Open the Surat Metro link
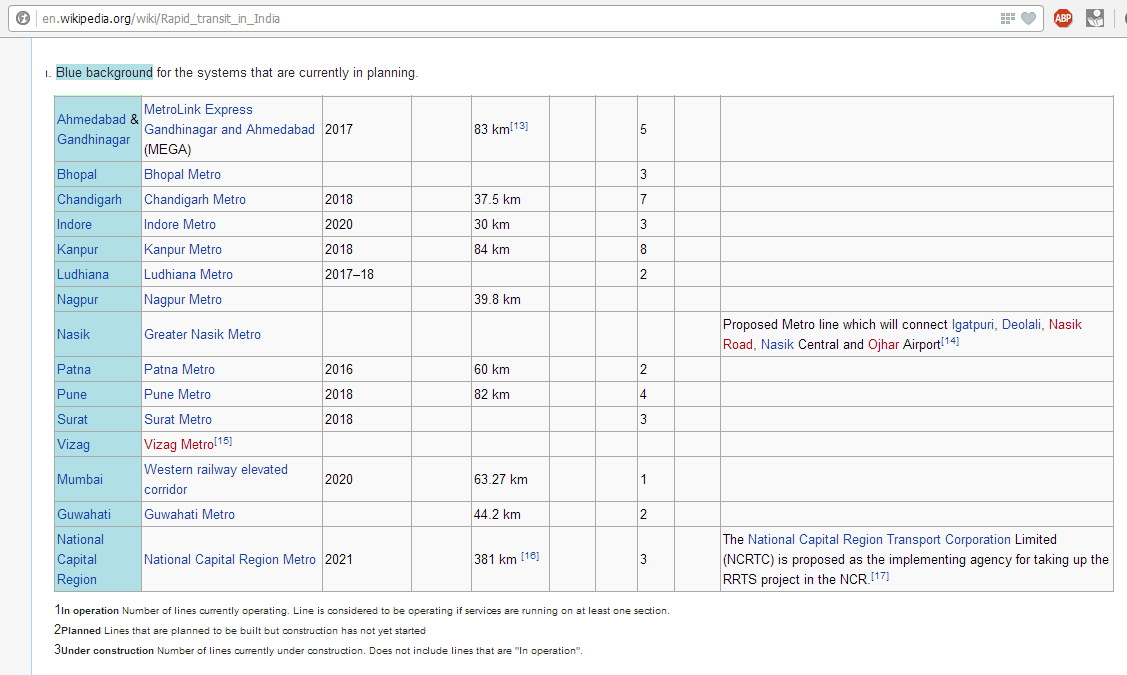Screen dimensions: 1127x675 [178, 419]
